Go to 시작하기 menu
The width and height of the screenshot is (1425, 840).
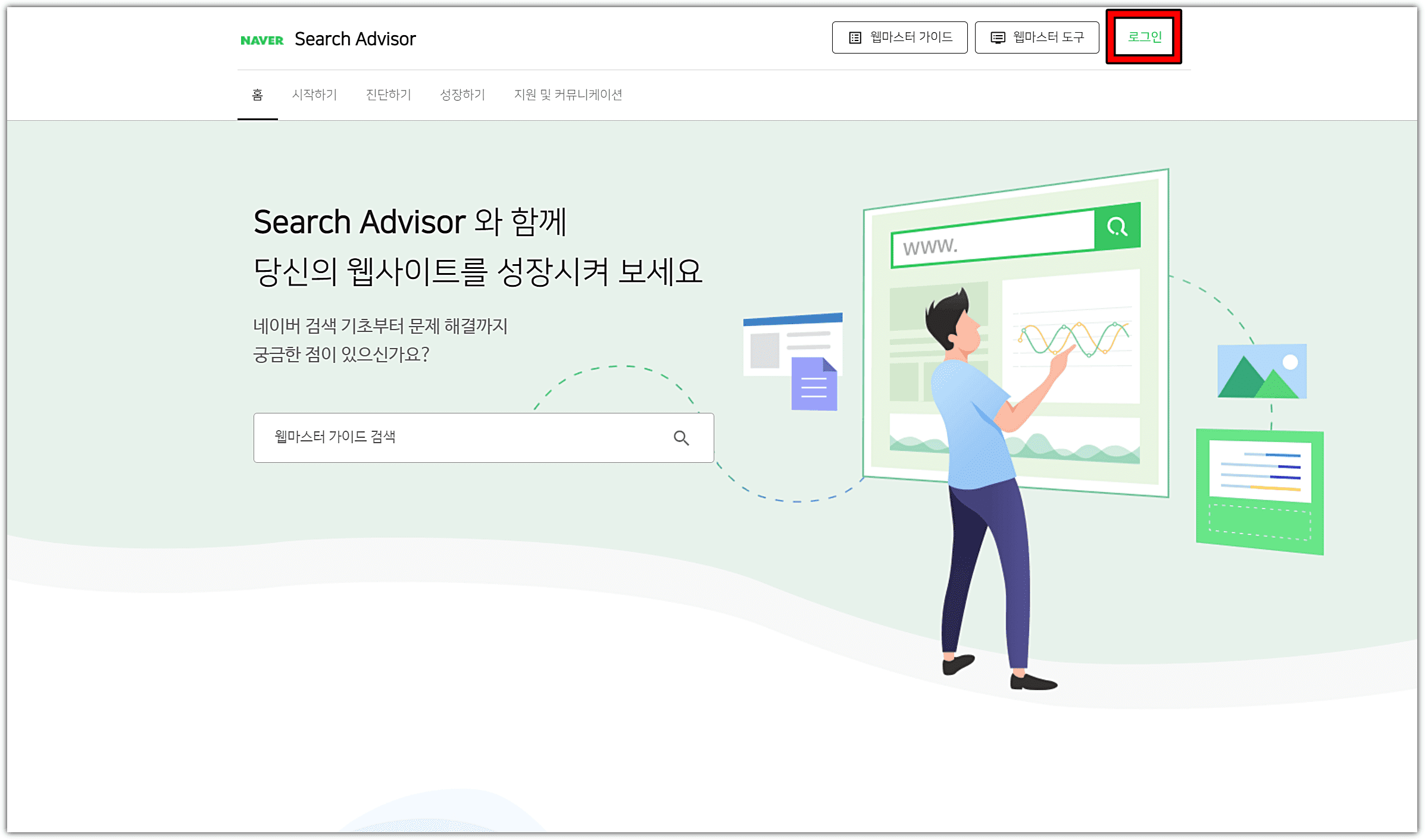click(x=314, y=95)
